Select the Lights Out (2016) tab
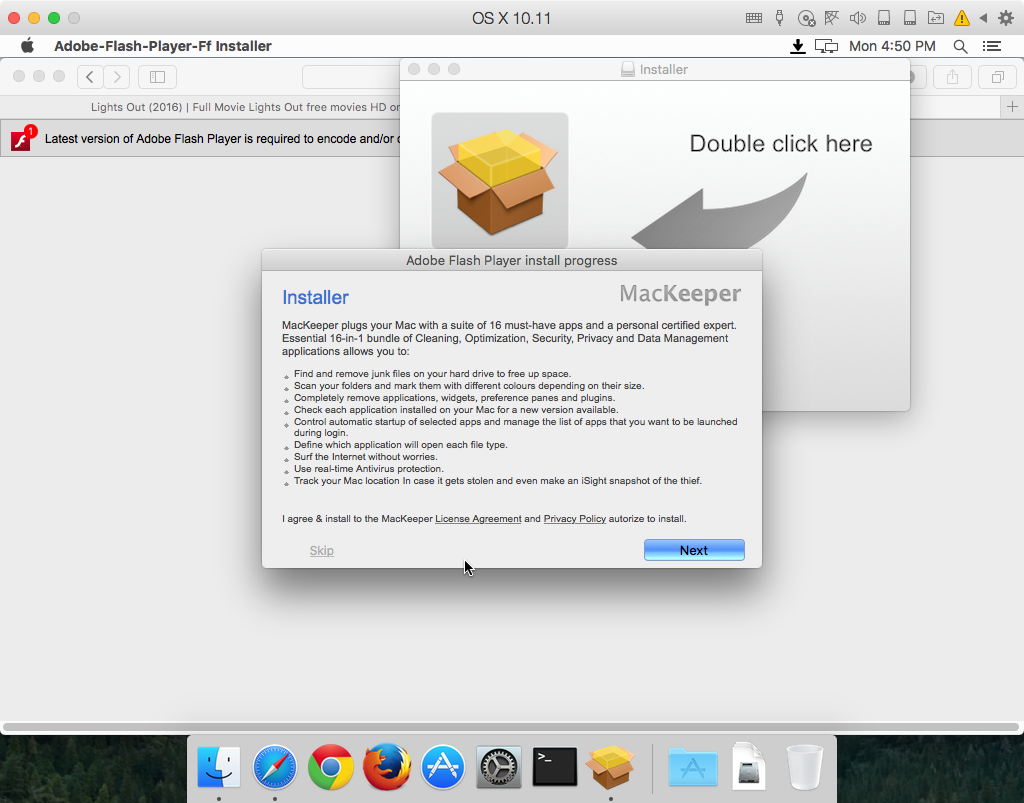Screen dimensions: 1024x803 (x=245, y=106)
